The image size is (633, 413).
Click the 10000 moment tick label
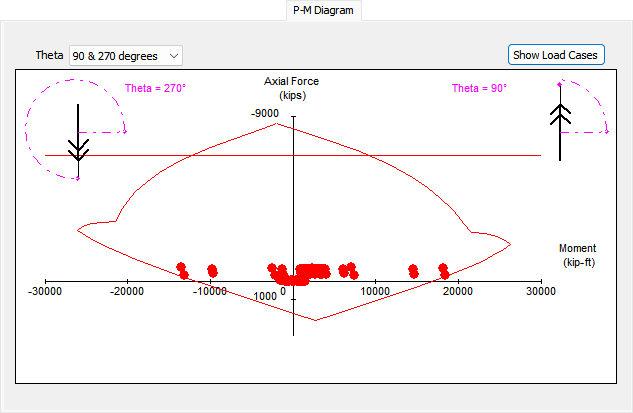click(x=375, y=291)
